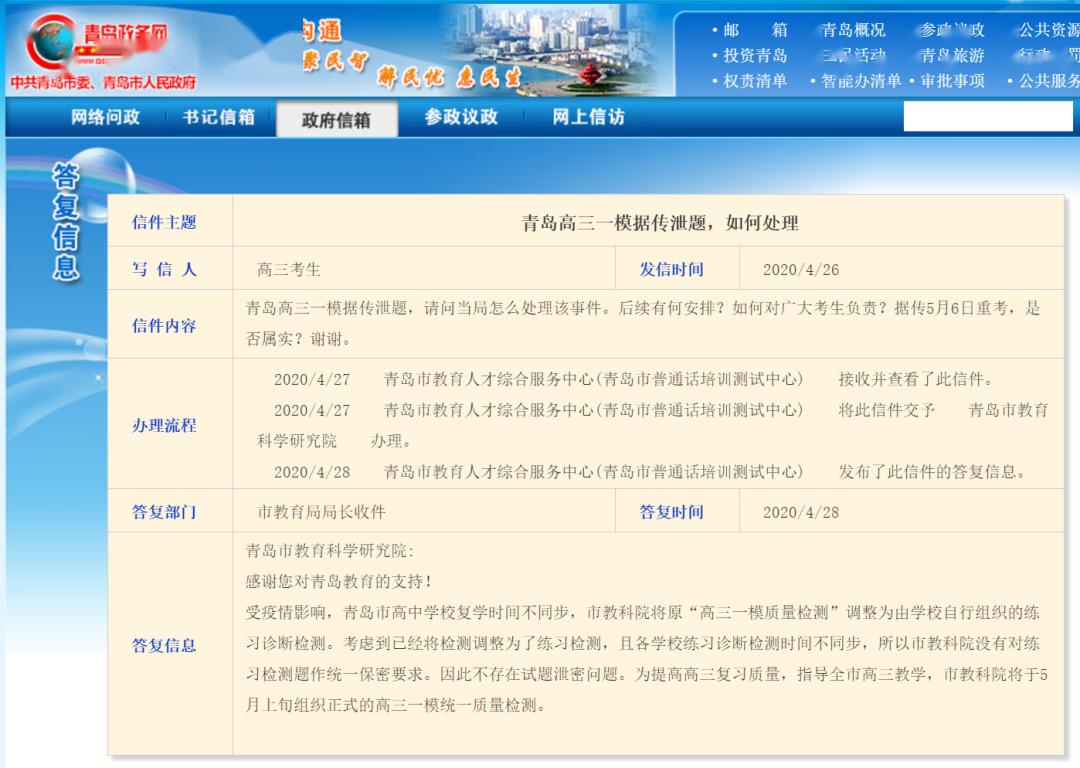The width and height of the screenshot is (1080, 768).
Task: Go to the 参政议政 navigation tab
Action: click(x=461, y=117)
